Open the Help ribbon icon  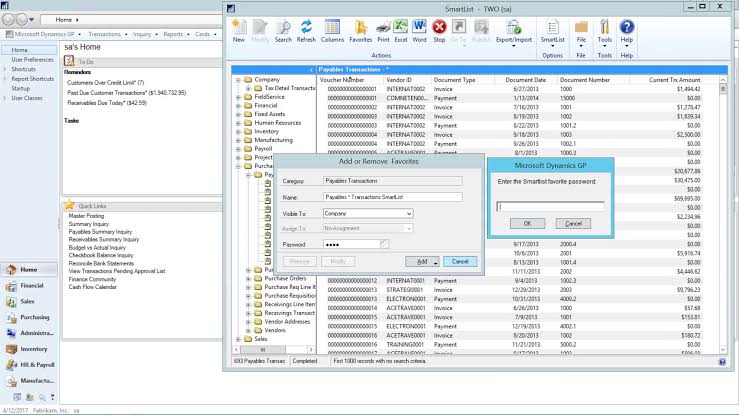click(x=626, y=32)
